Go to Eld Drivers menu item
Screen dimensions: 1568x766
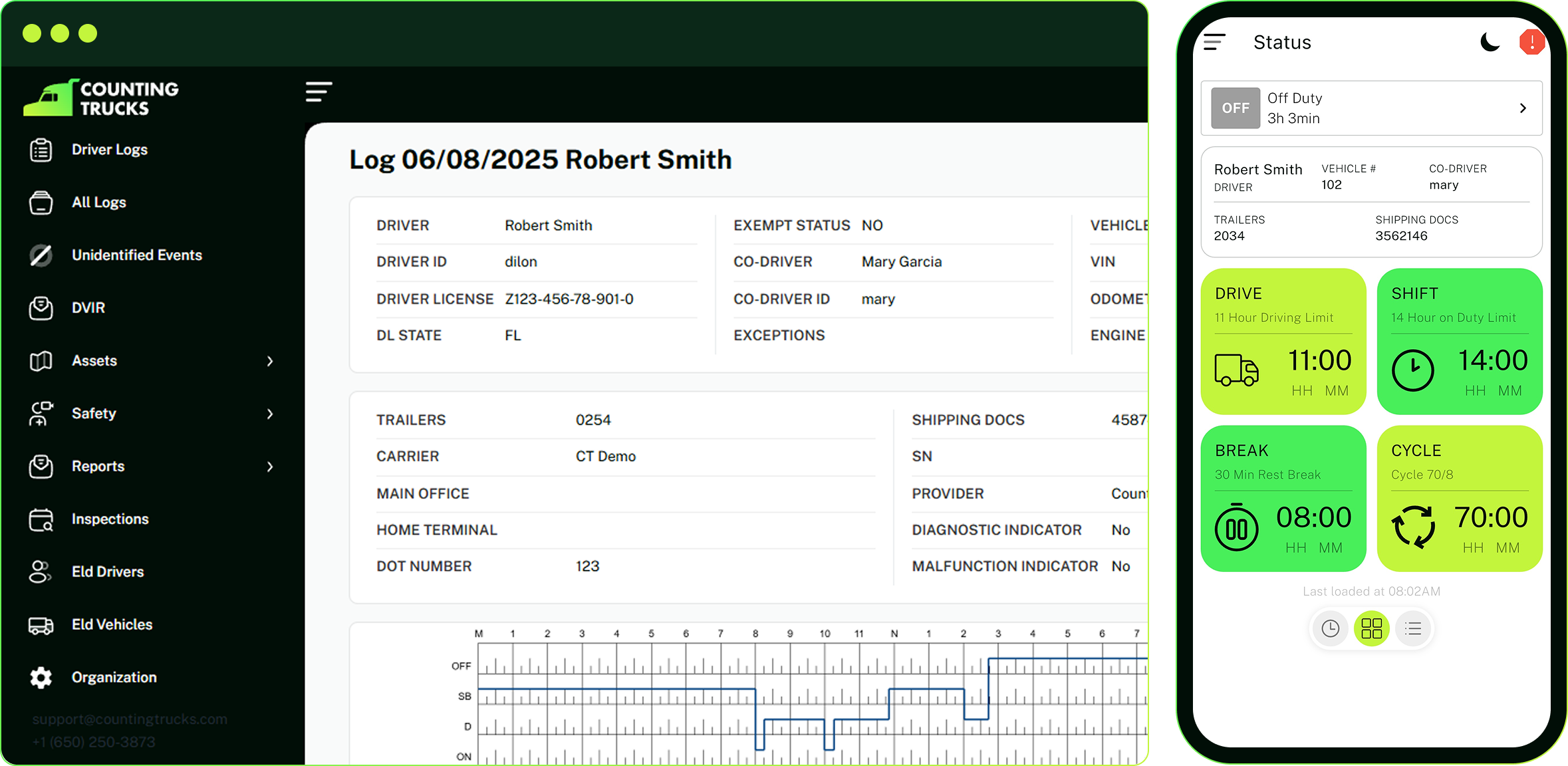107,572
